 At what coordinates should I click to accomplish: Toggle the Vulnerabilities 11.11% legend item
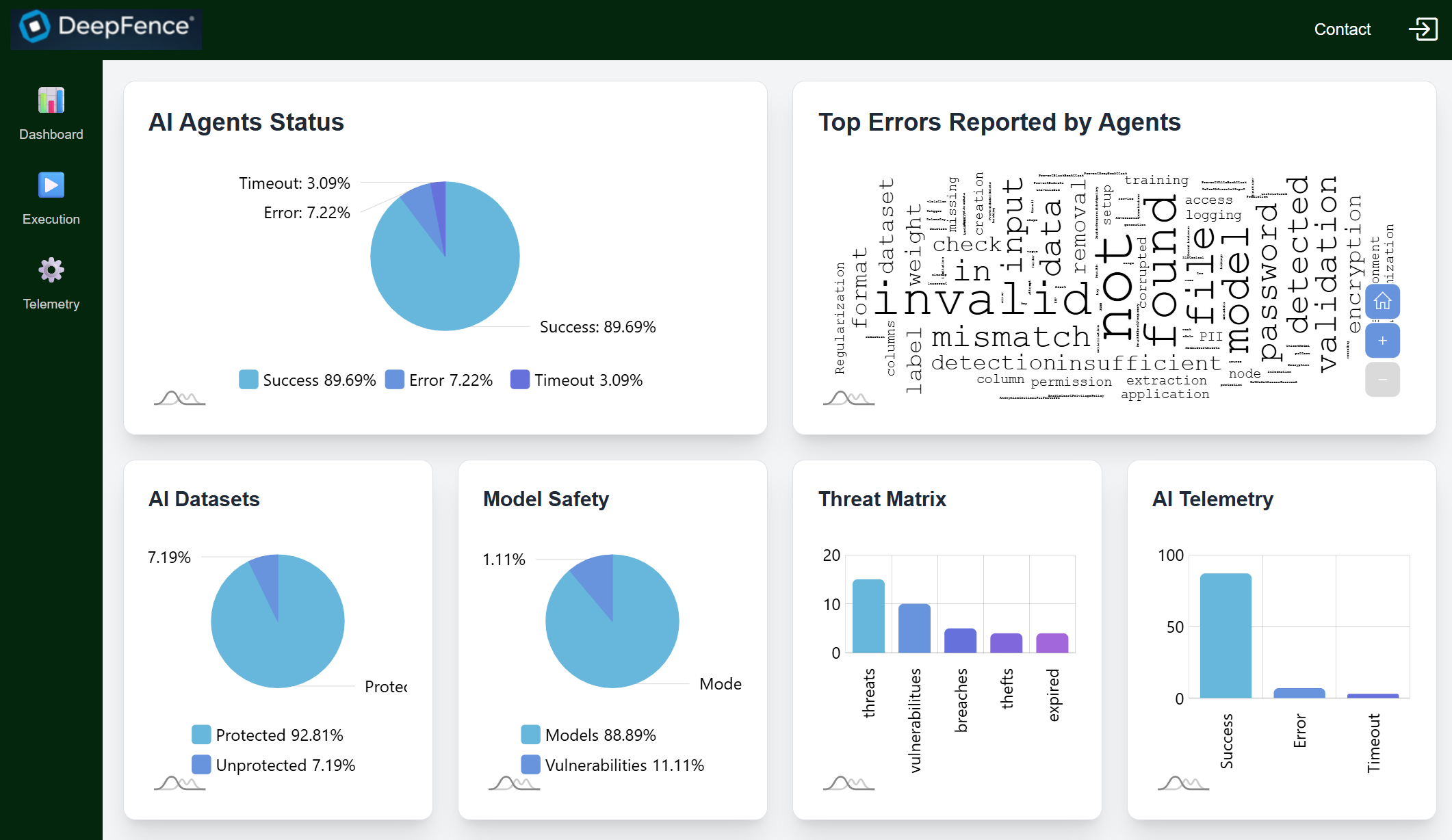[612, 765]
